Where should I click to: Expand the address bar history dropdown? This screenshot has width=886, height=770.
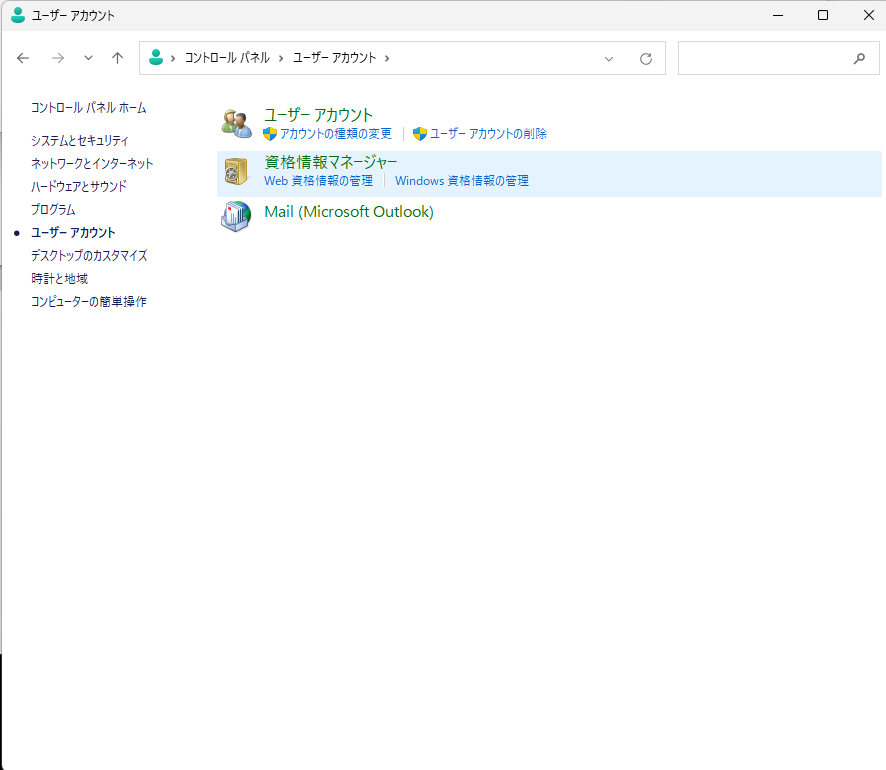(x=609, y=59)
